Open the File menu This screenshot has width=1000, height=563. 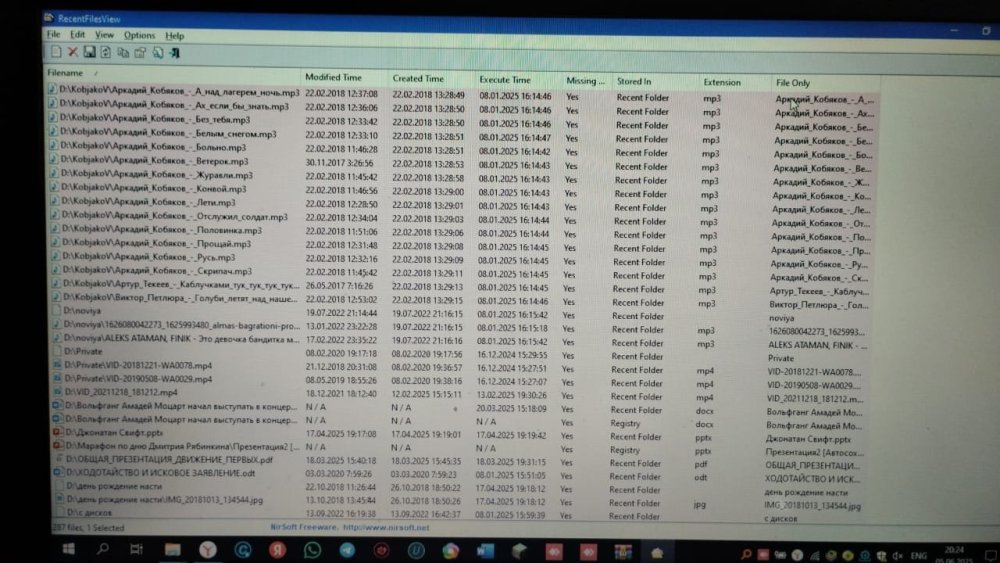click(x=54, y=34)
